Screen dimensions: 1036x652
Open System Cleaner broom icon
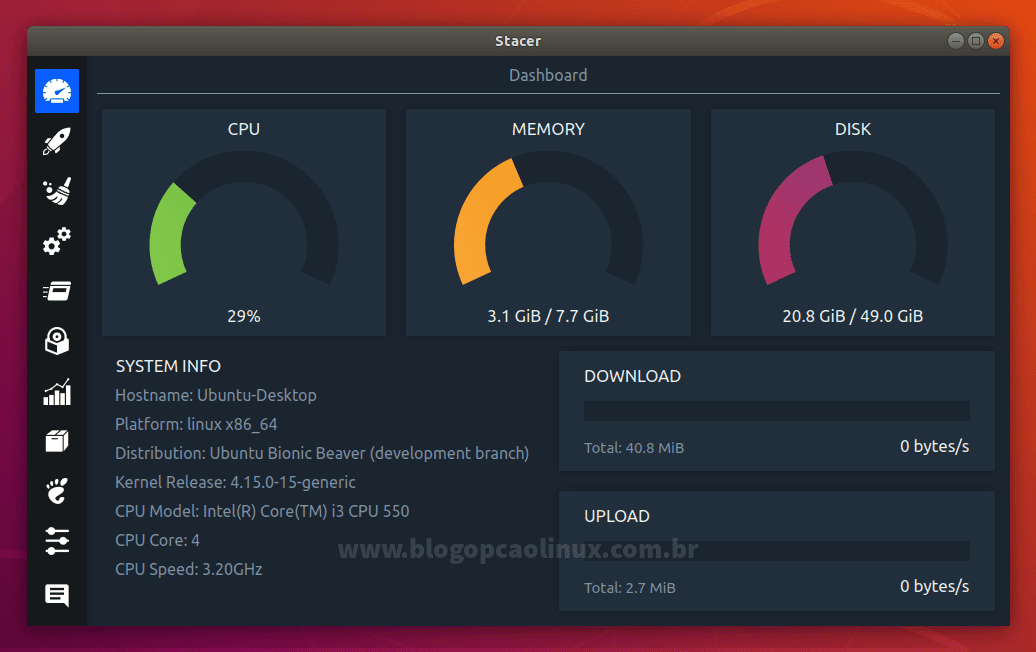point(57,192)
